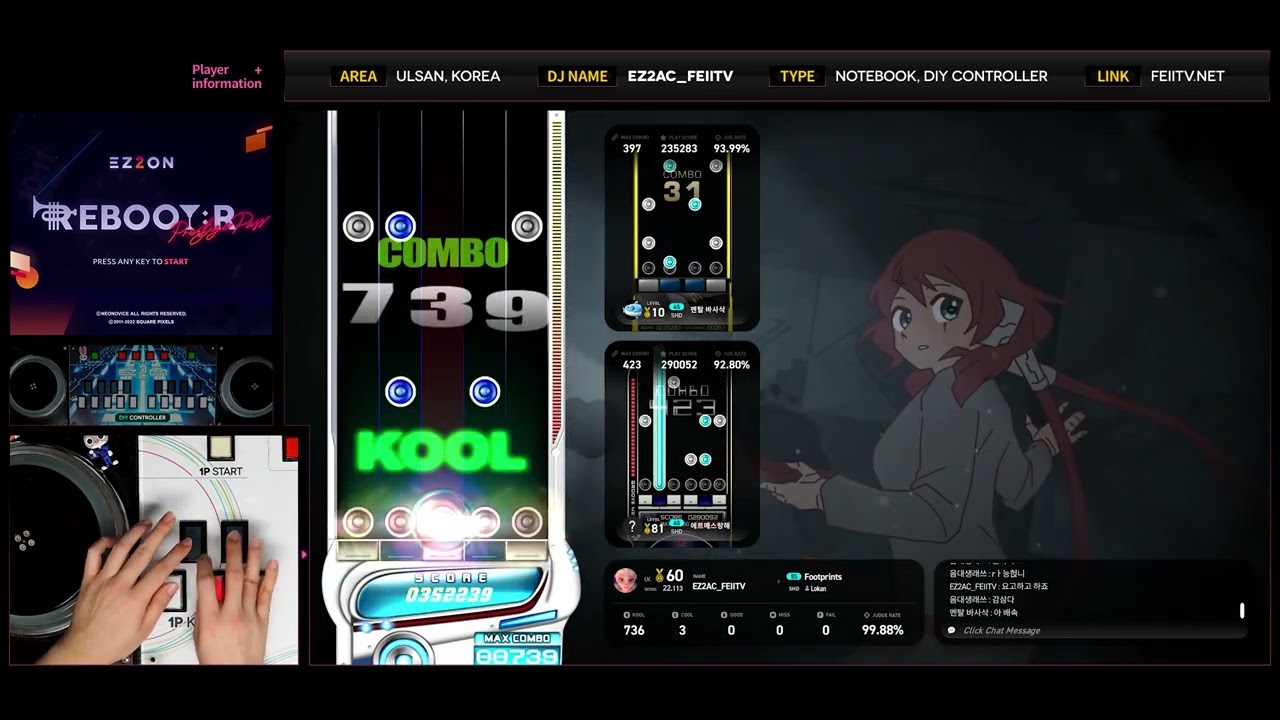The height and width of the screenshot is (720, 1280).
Task: Click the DJ NAME label
Action: (578, 76)
